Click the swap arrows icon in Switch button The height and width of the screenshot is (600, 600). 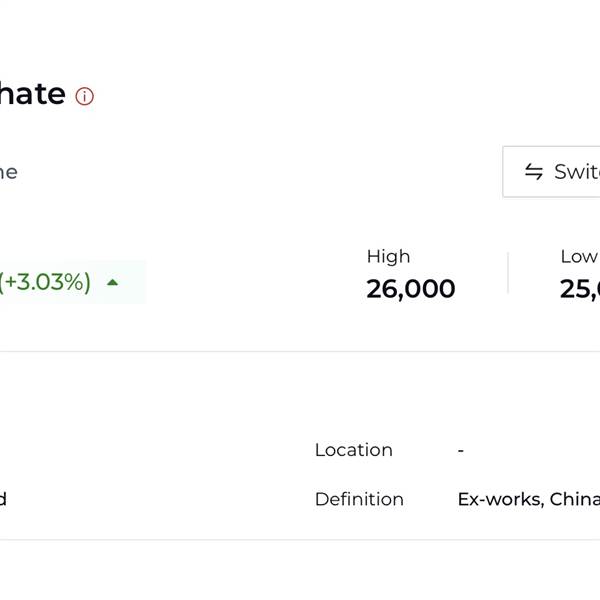(x=534, y=172)
